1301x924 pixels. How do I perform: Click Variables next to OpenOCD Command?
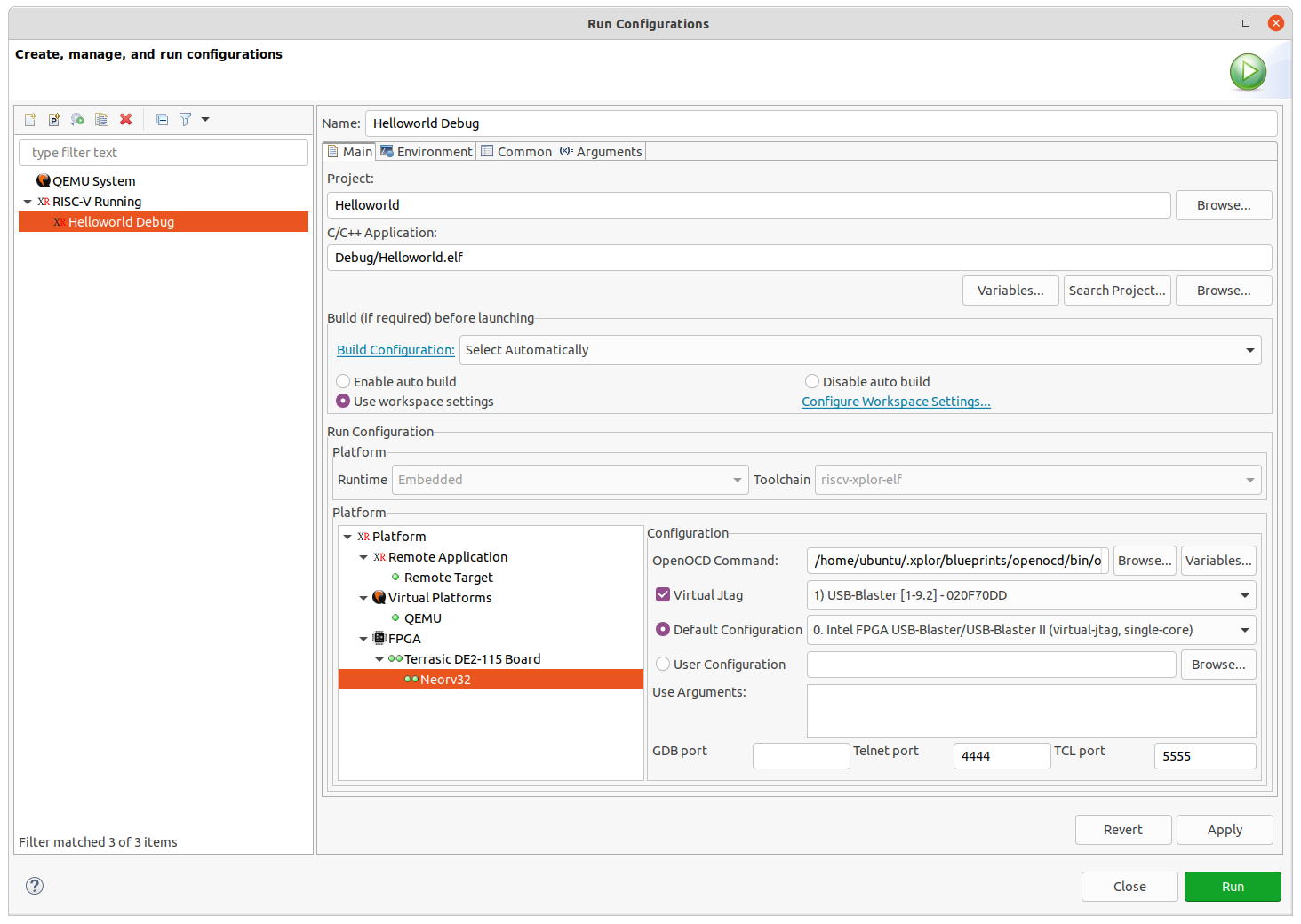pyautogui.click(x=1218, y=561)
